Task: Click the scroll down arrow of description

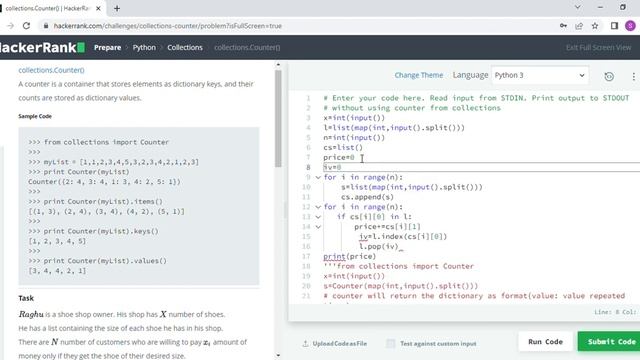Action: click(x=278, y=356)
